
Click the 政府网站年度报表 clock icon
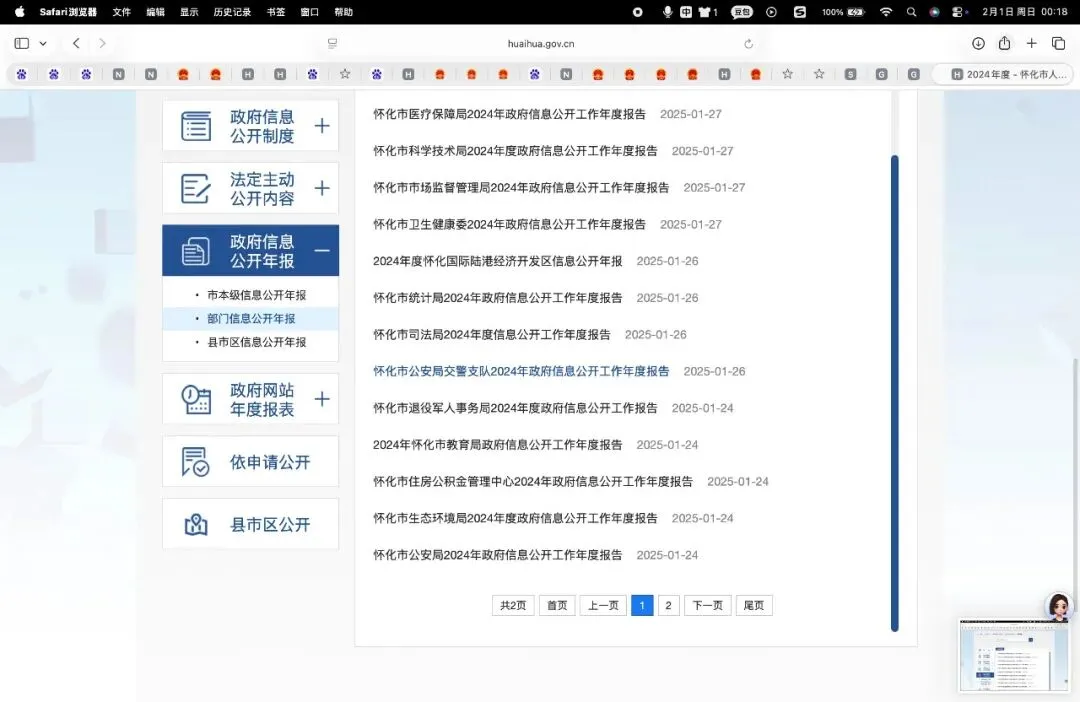pyautogui.click(x=196, y=400)
